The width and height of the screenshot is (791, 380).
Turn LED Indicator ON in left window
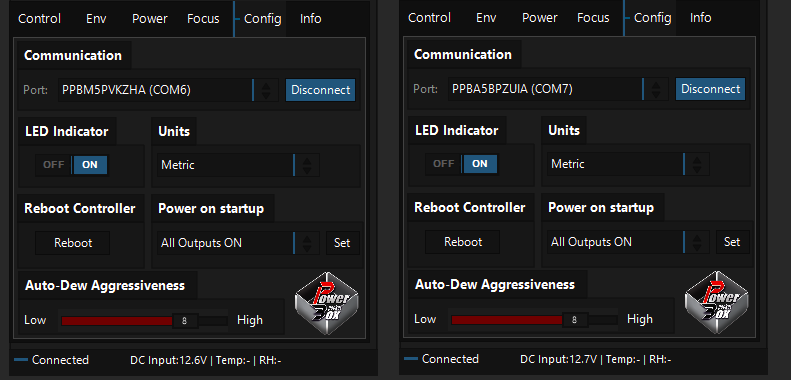[90, 165]
